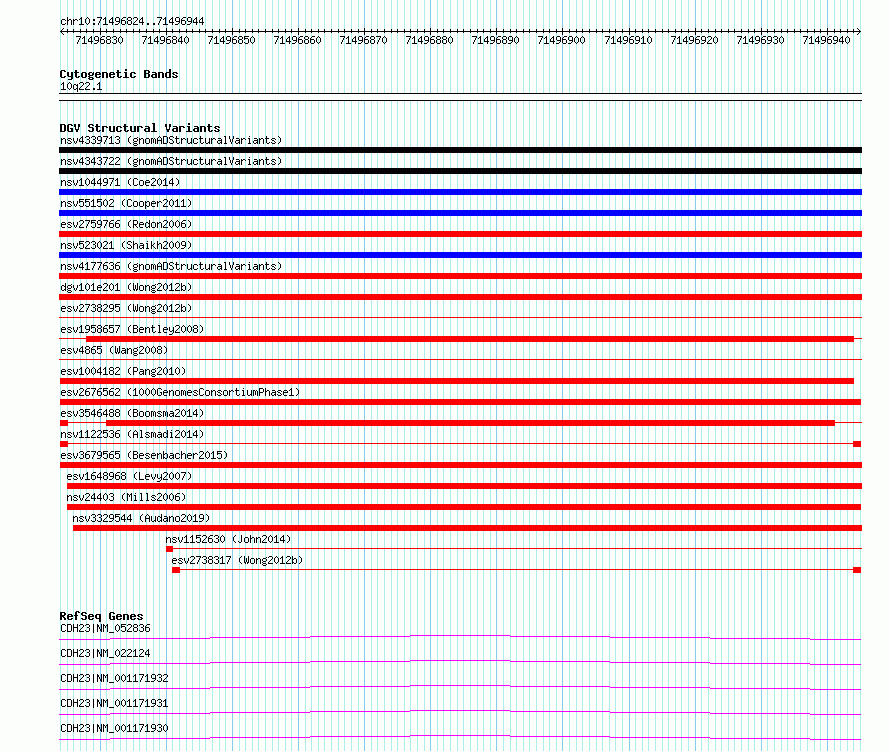Click variant esv2738317 (Wong2012b)
Screen dimensions: 890x751
coord(237,560)
